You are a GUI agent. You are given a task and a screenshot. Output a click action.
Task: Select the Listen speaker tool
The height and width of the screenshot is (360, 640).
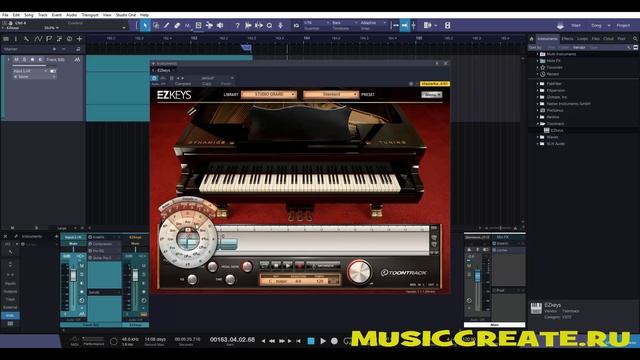[220, 25]
